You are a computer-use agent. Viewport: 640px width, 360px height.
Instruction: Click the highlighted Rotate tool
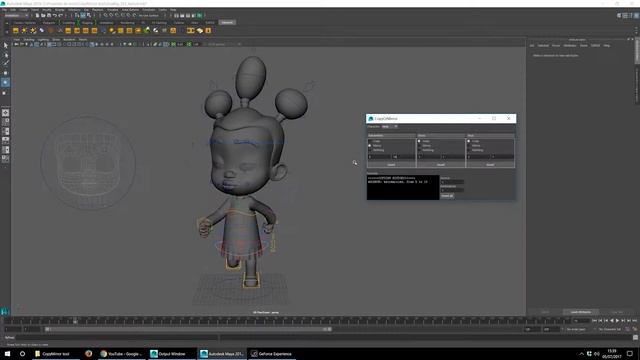[6, 82]
